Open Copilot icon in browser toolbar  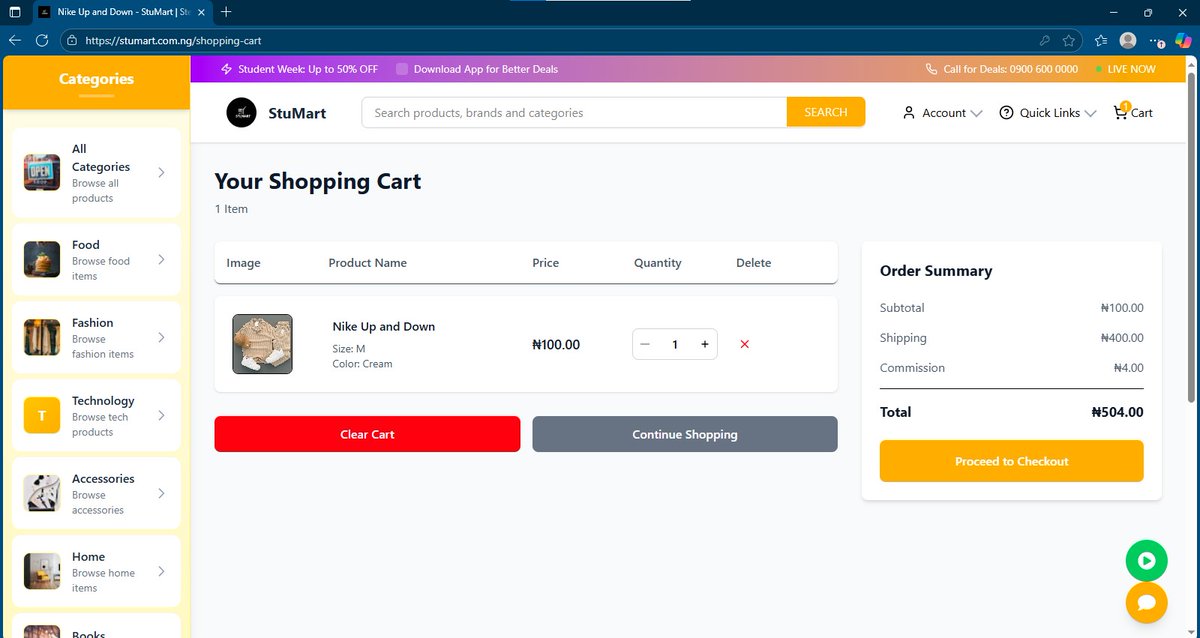click(1183, 41)
